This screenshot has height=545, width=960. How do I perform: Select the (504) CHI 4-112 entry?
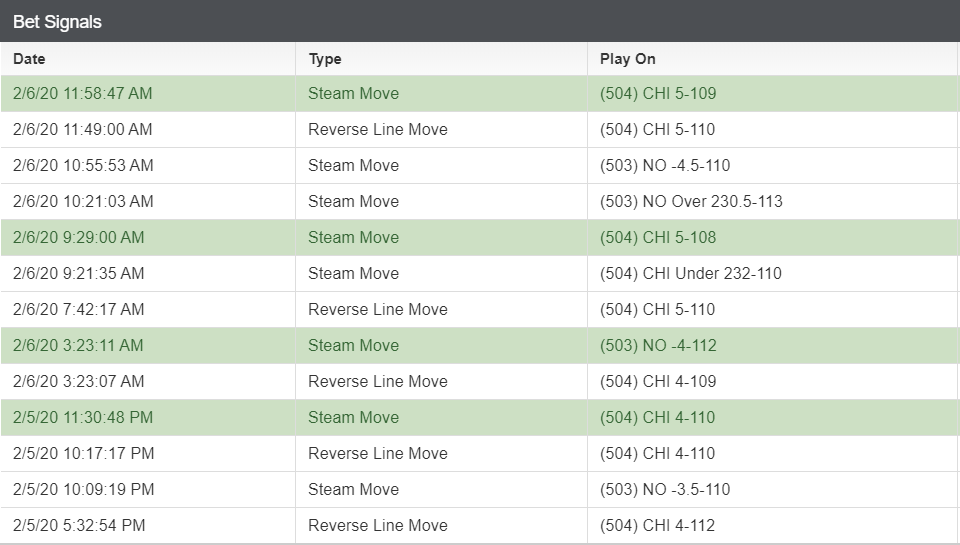(658, 525)
